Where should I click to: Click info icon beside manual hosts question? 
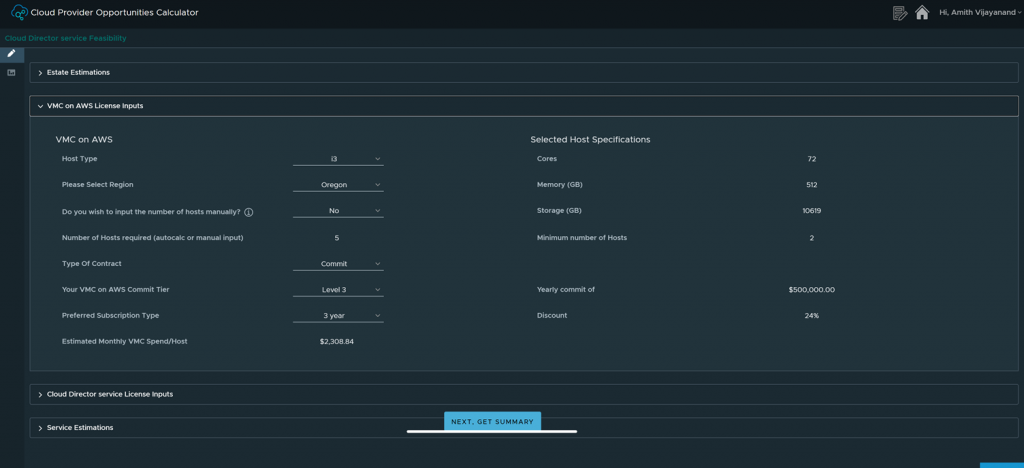[x=249, y=212]
